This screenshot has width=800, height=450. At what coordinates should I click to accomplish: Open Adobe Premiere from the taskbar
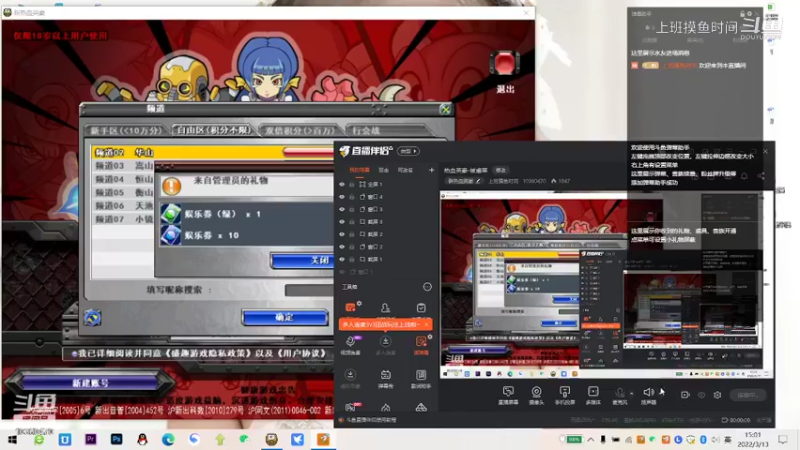[x=91, y=439]
